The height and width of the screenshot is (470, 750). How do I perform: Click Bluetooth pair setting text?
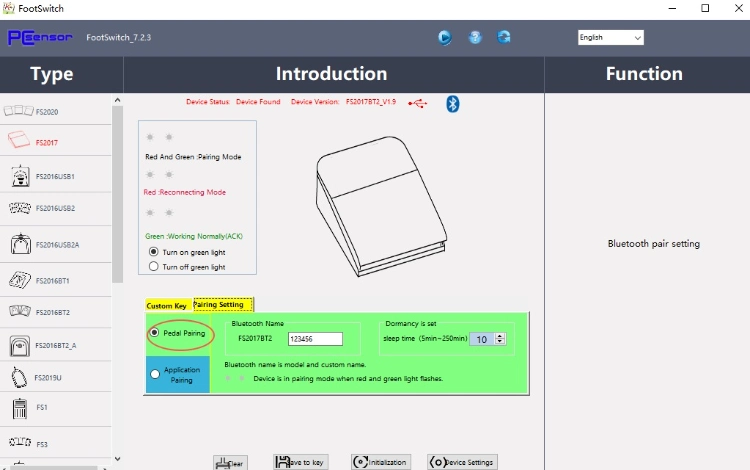point(653,243)
